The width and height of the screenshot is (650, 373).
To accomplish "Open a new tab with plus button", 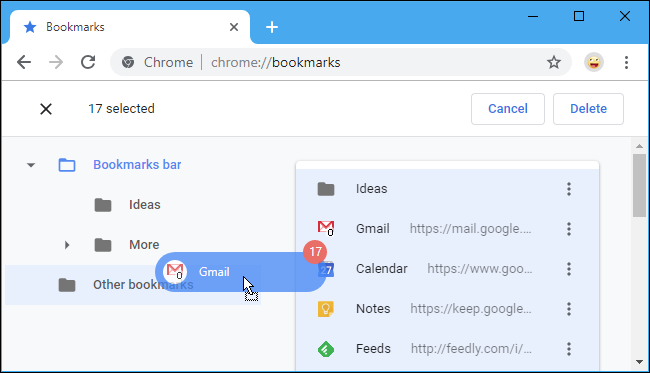I will (272, 27).
